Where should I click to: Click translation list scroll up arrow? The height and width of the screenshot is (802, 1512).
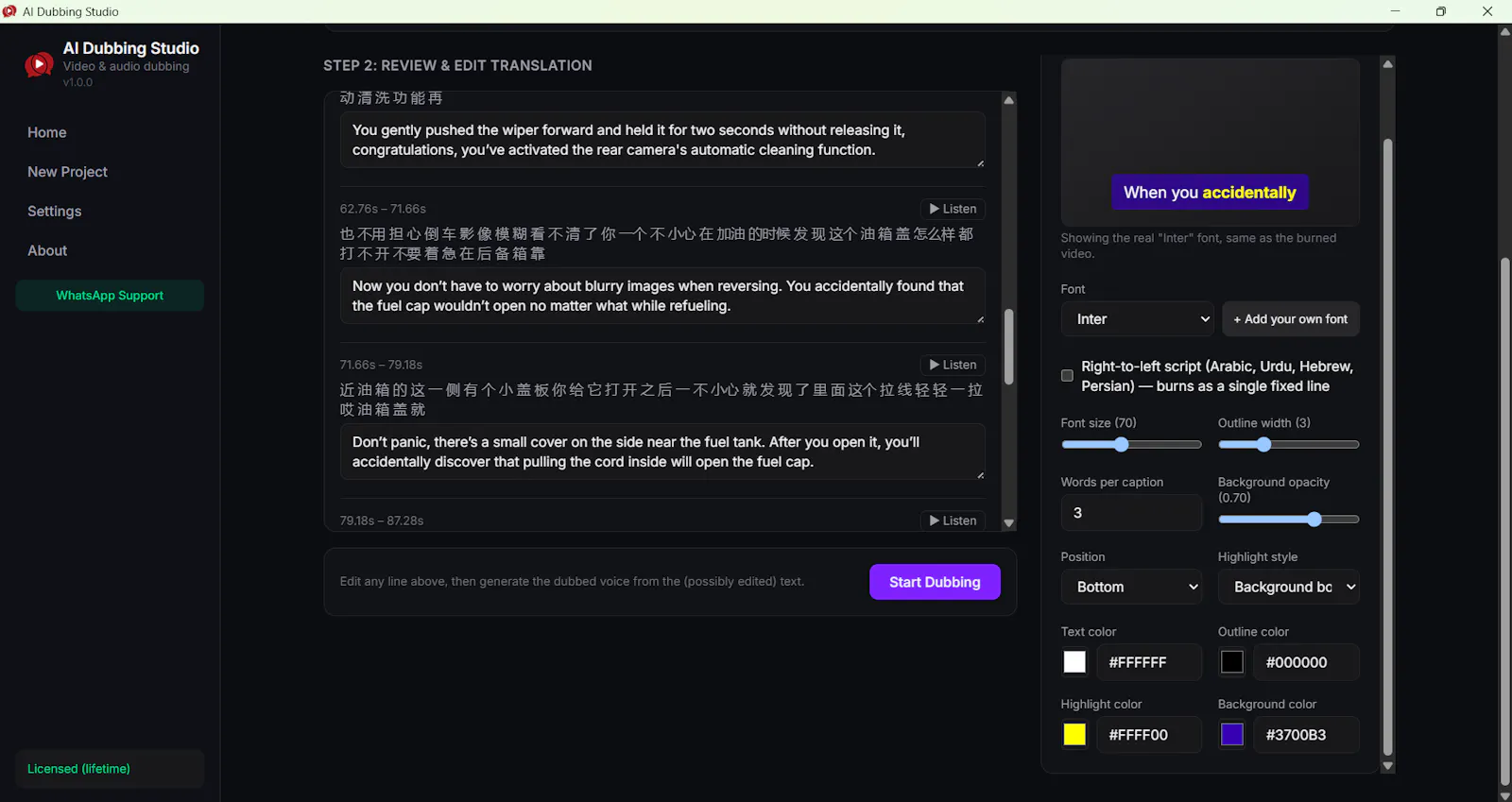pos(1009,99)
